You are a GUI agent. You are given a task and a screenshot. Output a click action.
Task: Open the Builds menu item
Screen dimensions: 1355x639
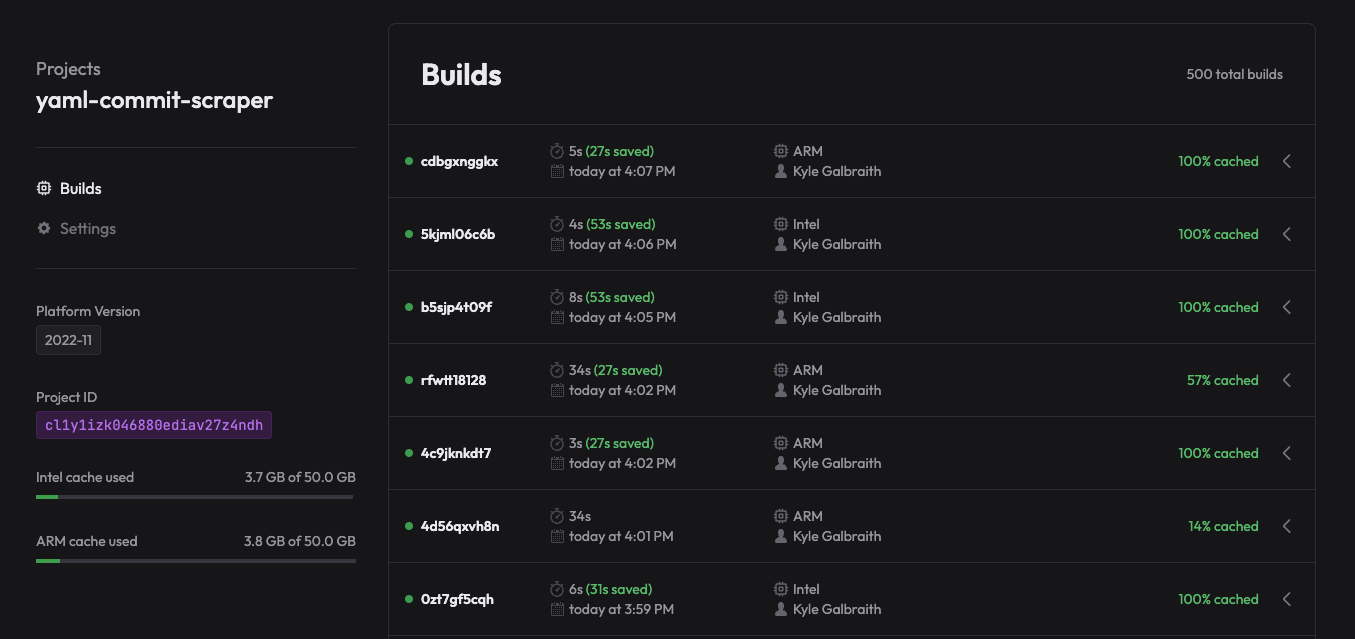pos(80,188)
